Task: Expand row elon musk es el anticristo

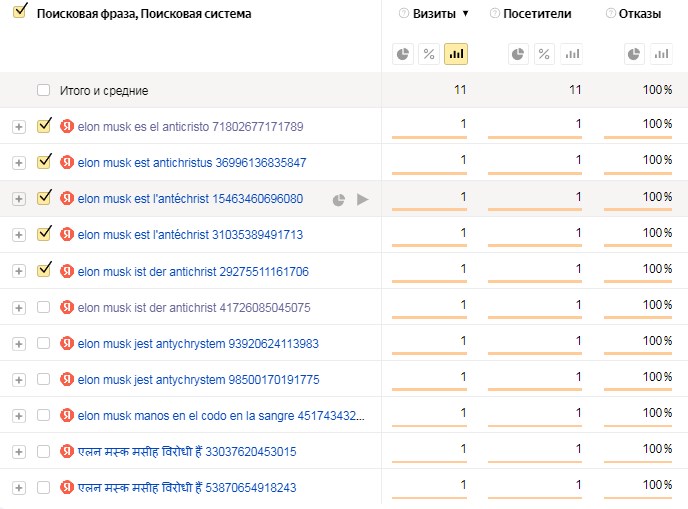Action: pyautogui.click(x=18, y=127)
